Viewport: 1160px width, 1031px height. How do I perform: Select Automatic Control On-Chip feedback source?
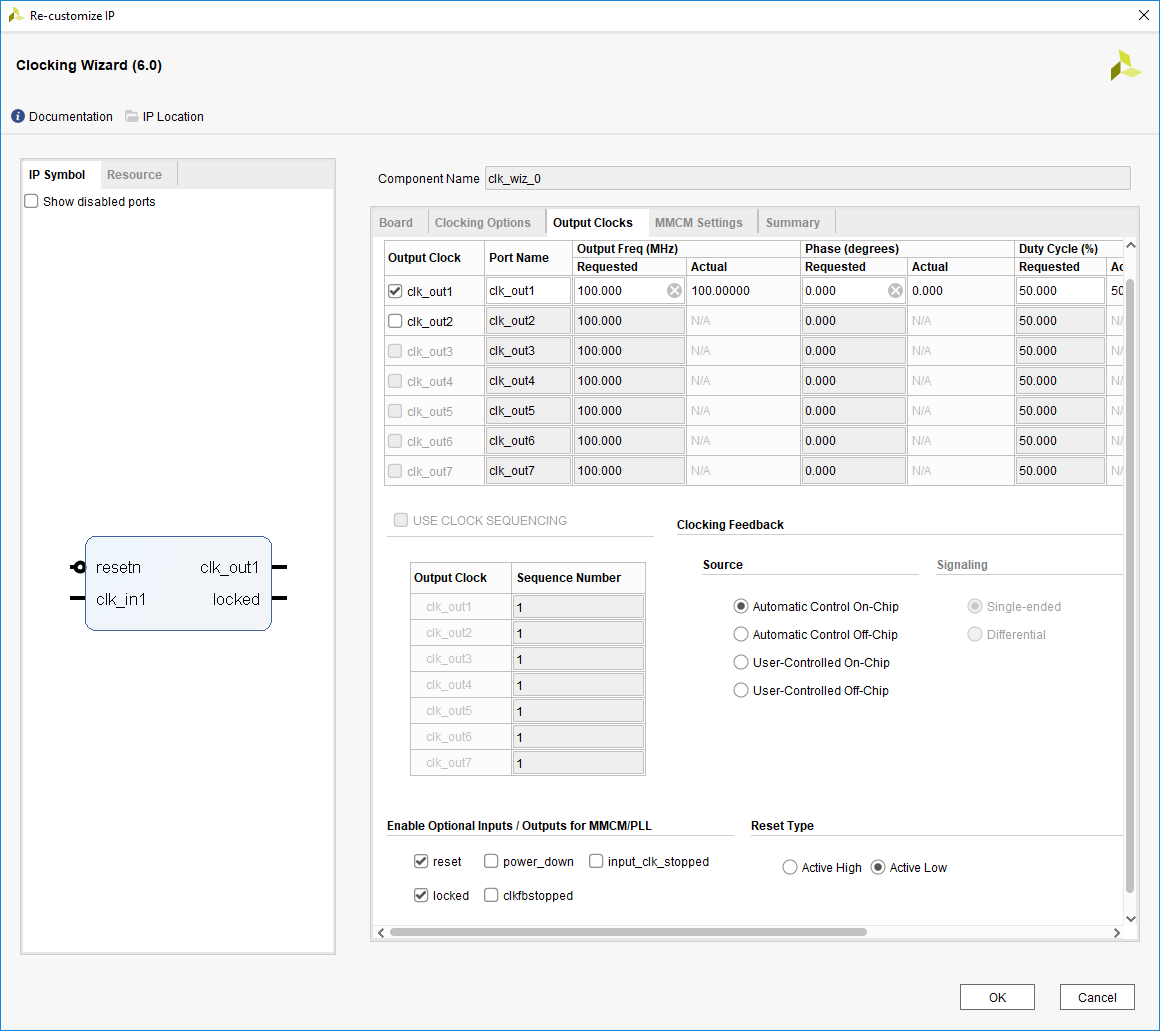(x=741, y=606)
